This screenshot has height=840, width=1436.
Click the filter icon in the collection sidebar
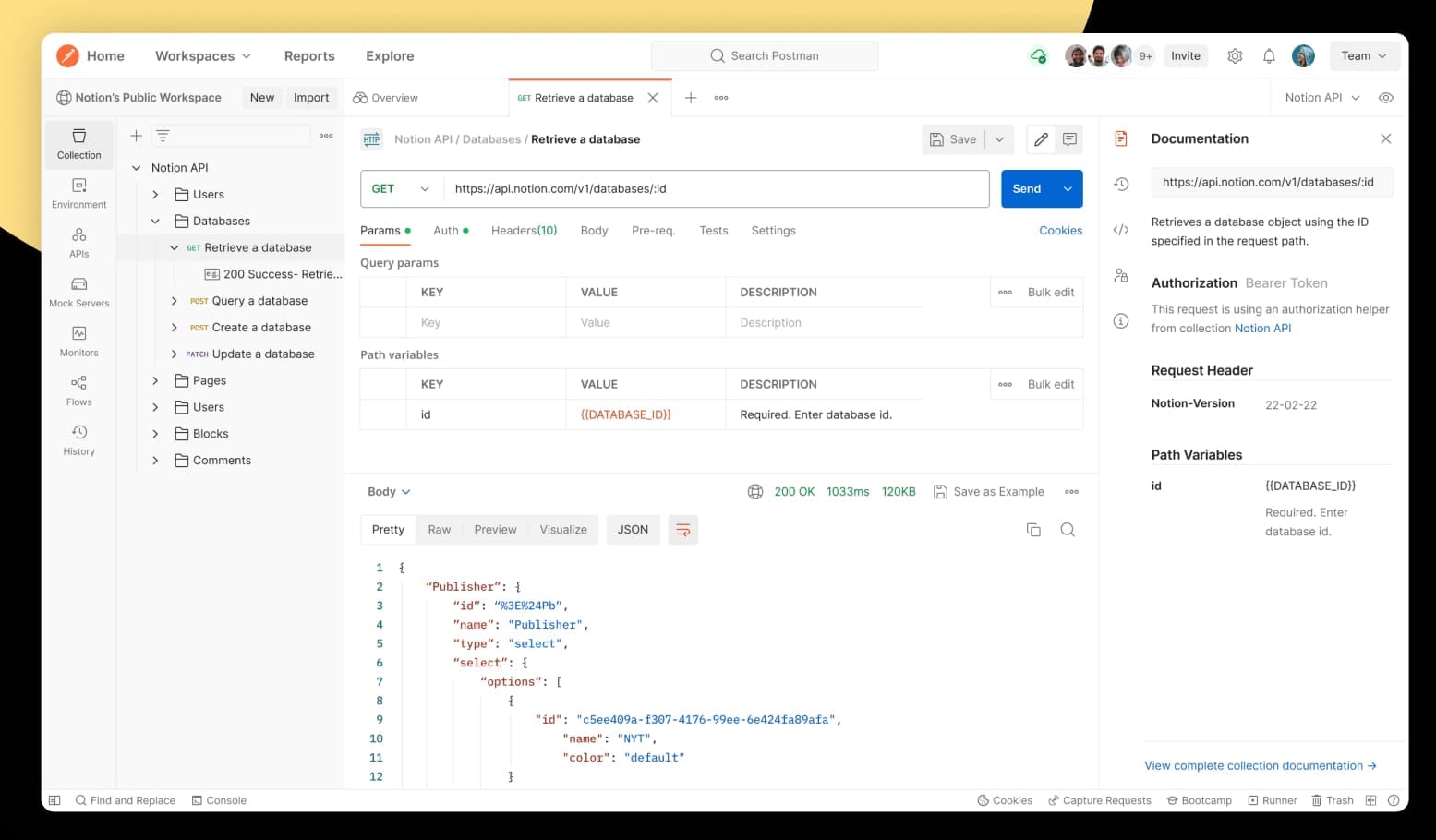163,136
